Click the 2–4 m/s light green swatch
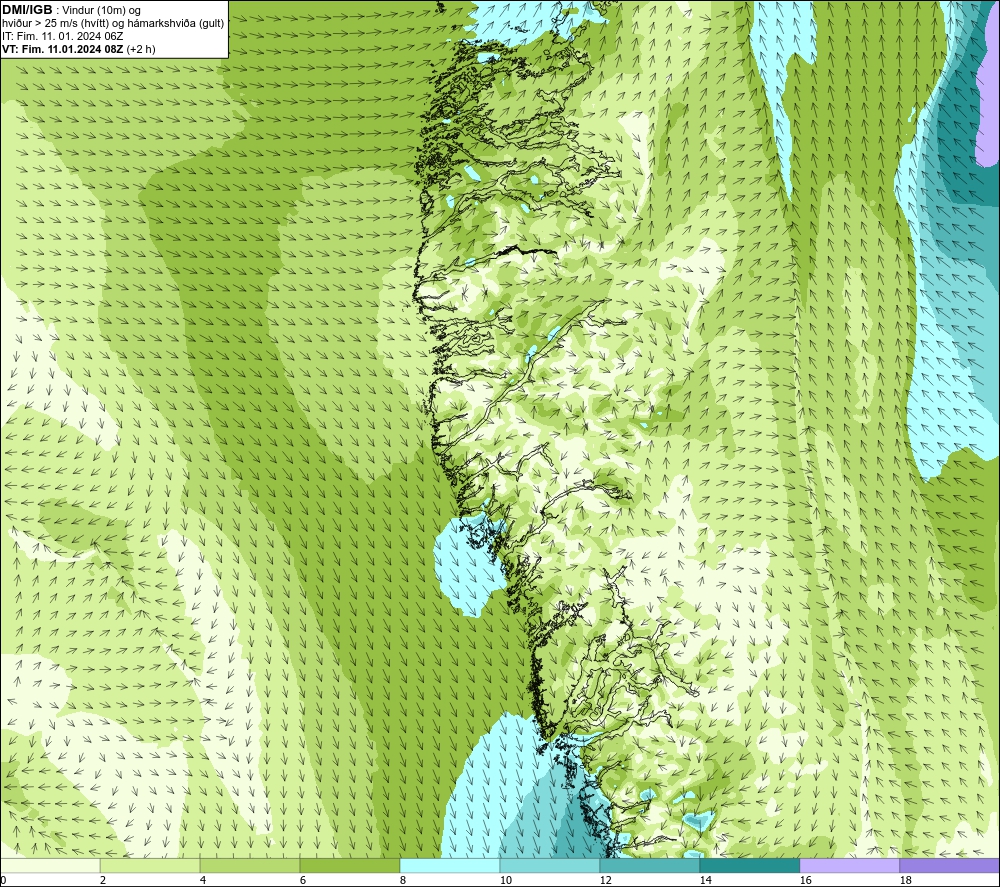Image resolution: width=1000 pixels, height=887 pixels. point(150,865)
